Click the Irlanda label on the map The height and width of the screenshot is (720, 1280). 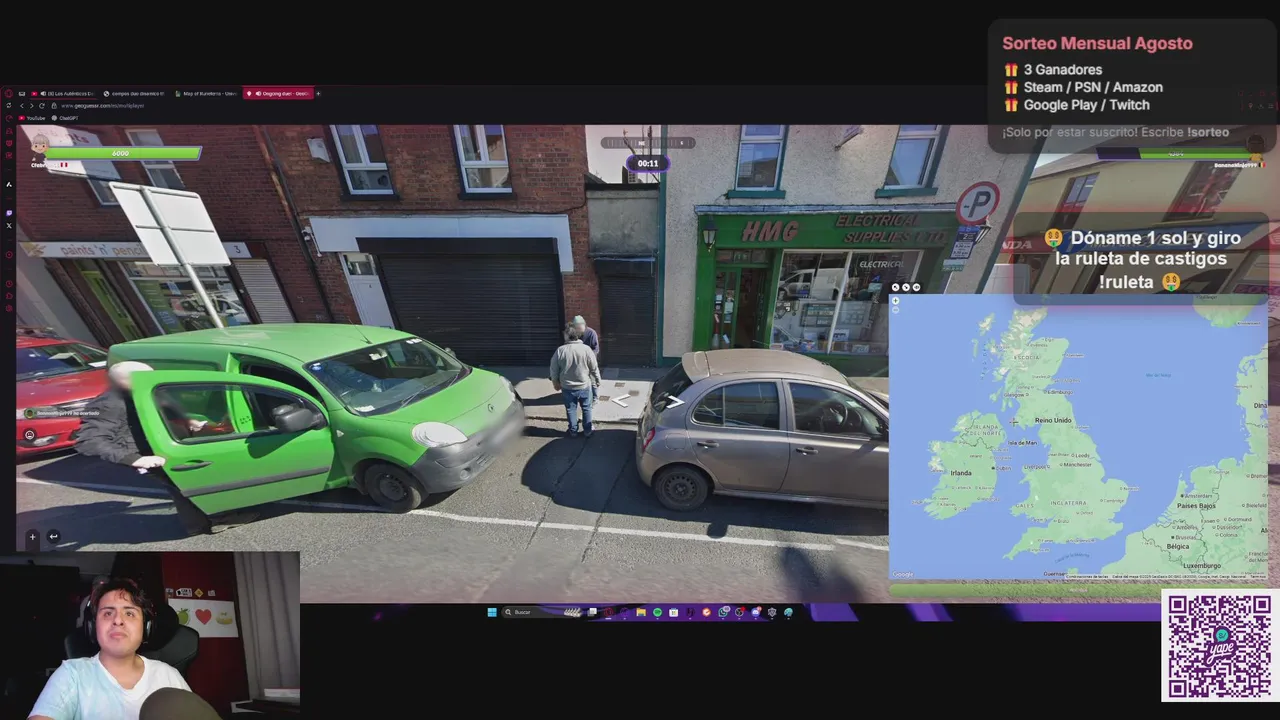pyautogui.click(x=961, y=473)
